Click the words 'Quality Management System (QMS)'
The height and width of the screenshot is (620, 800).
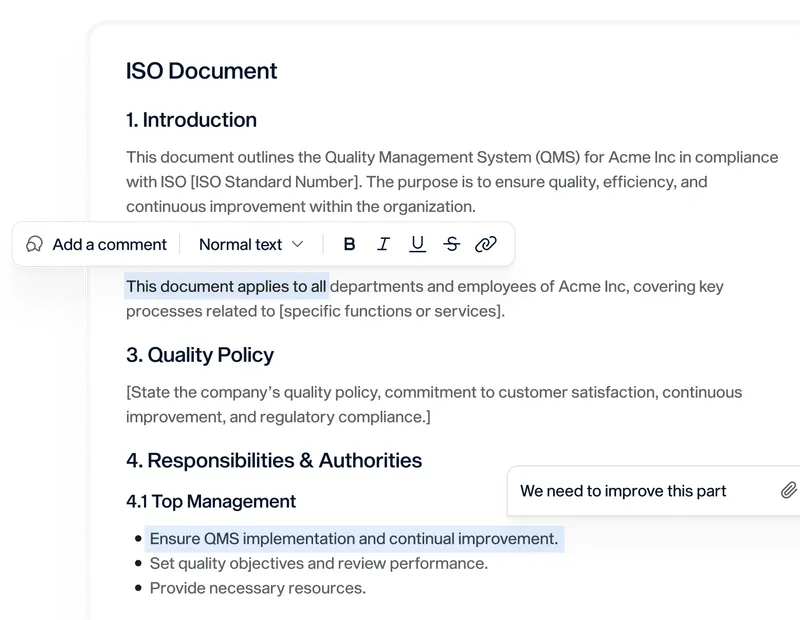pos(453,157)
